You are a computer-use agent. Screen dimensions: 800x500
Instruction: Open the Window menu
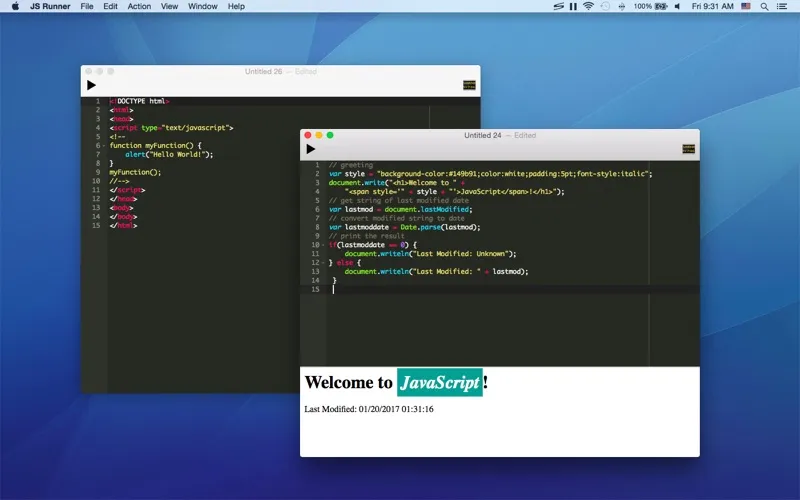202,6
